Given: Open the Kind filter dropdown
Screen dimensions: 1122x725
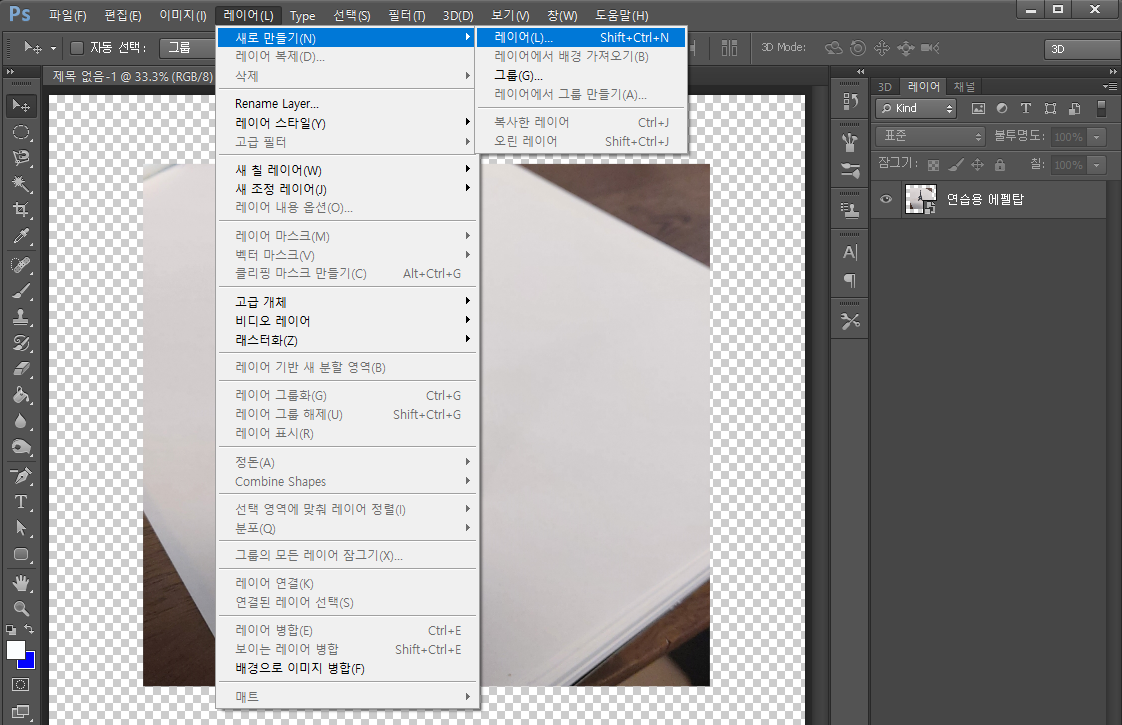Looking at the screenshot, I should point(916,108).
